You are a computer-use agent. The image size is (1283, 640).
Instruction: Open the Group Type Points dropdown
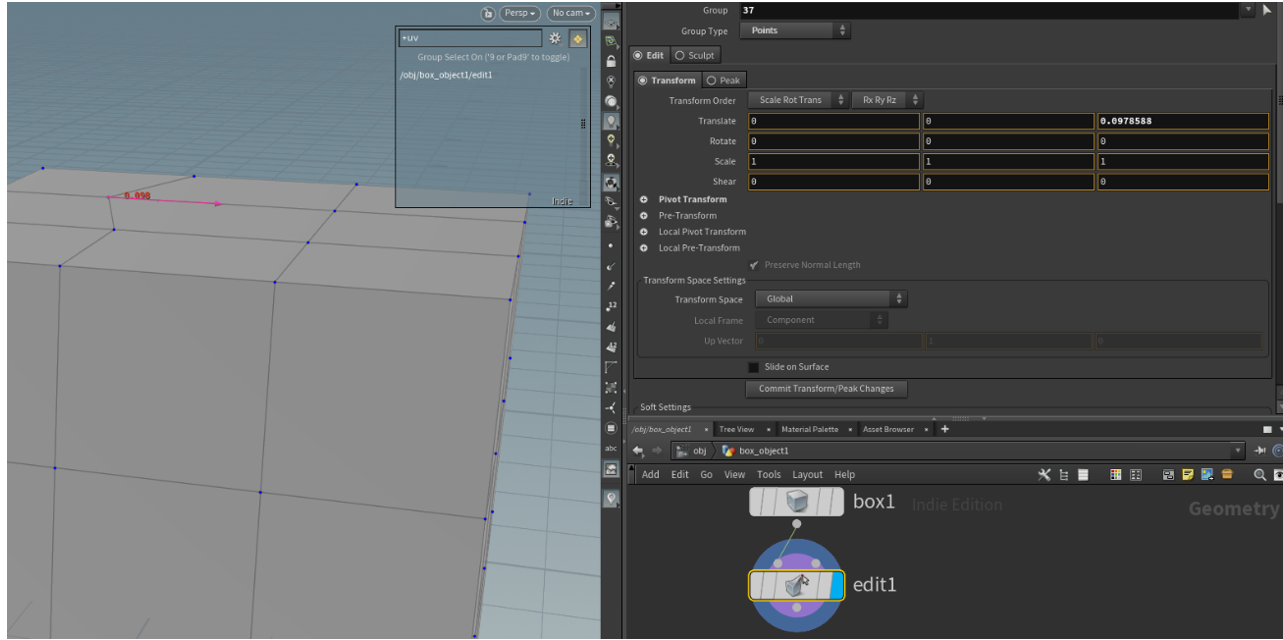(797, 31)
